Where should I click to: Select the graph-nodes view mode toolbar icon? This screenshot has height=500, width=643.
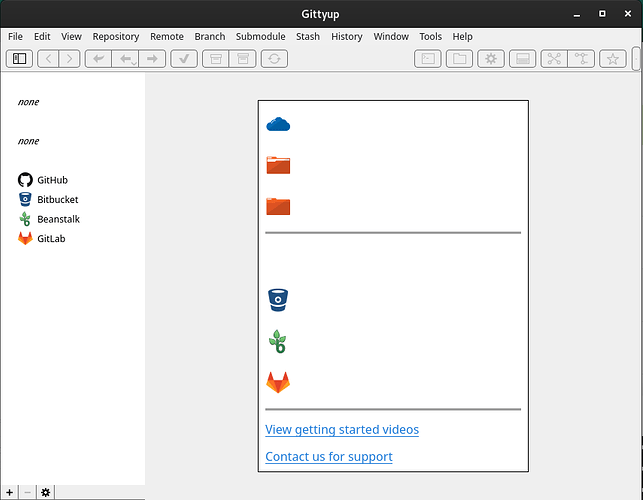point(554,59)
